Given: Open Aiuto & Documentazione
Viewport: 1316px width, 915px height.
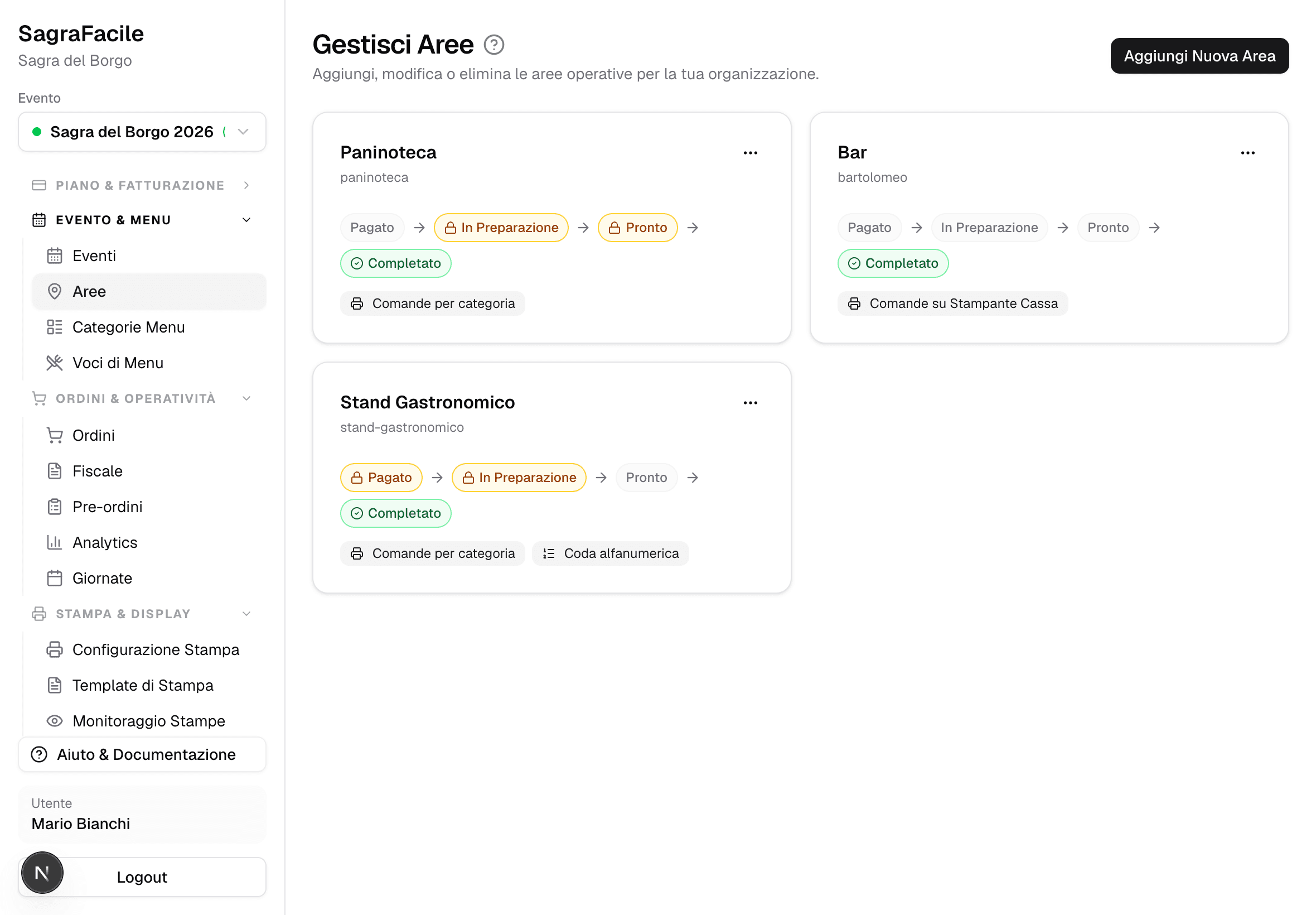Looking at the screenshot, I should click(x=142, y=754).
